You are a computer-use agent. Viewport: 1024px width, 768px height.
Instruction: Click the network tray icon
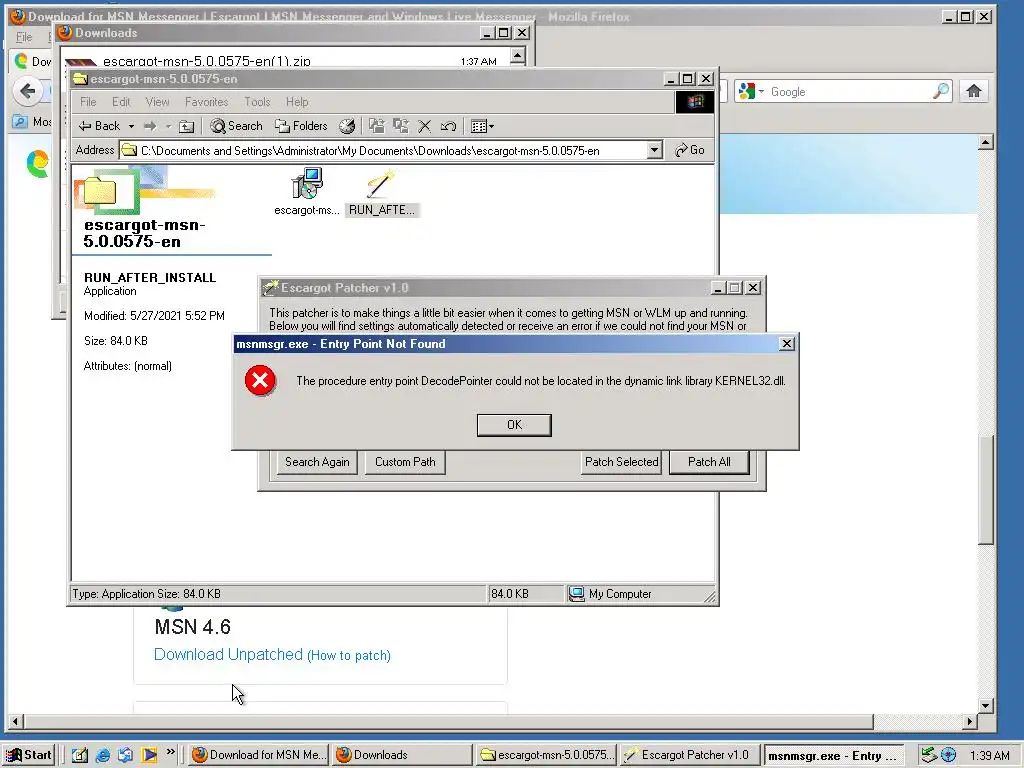[x=928, y=756]
